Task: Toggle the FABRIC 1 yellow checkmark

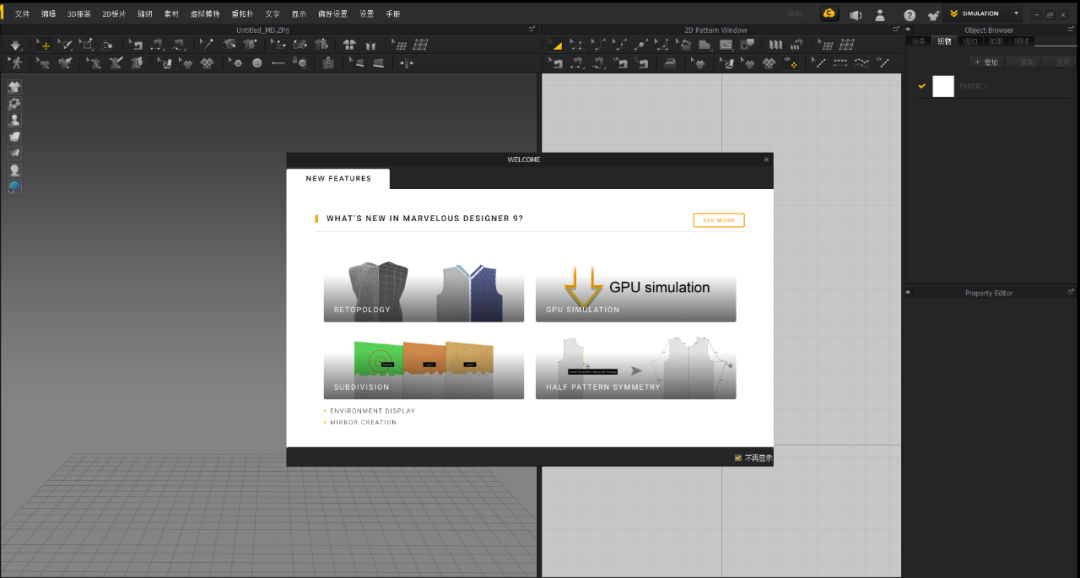Action: pyautogui.click(x=922, y=86)
